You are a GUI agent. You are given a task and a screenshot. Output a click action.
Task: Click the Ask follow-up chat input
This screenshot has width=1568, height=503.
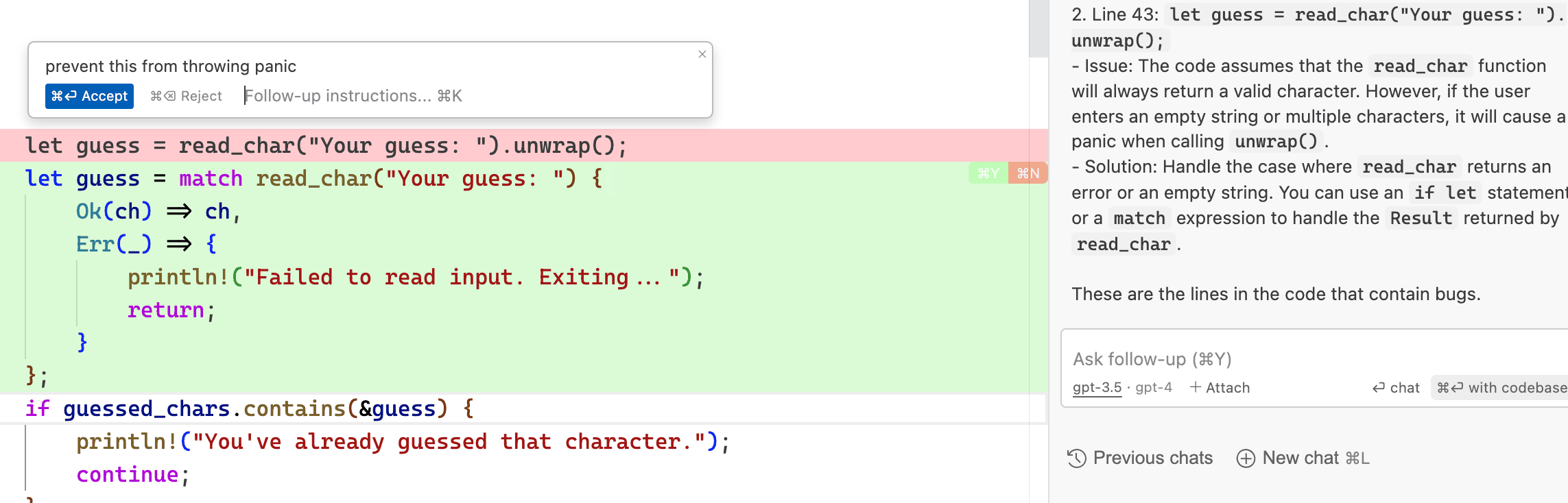click(1303, 359)
